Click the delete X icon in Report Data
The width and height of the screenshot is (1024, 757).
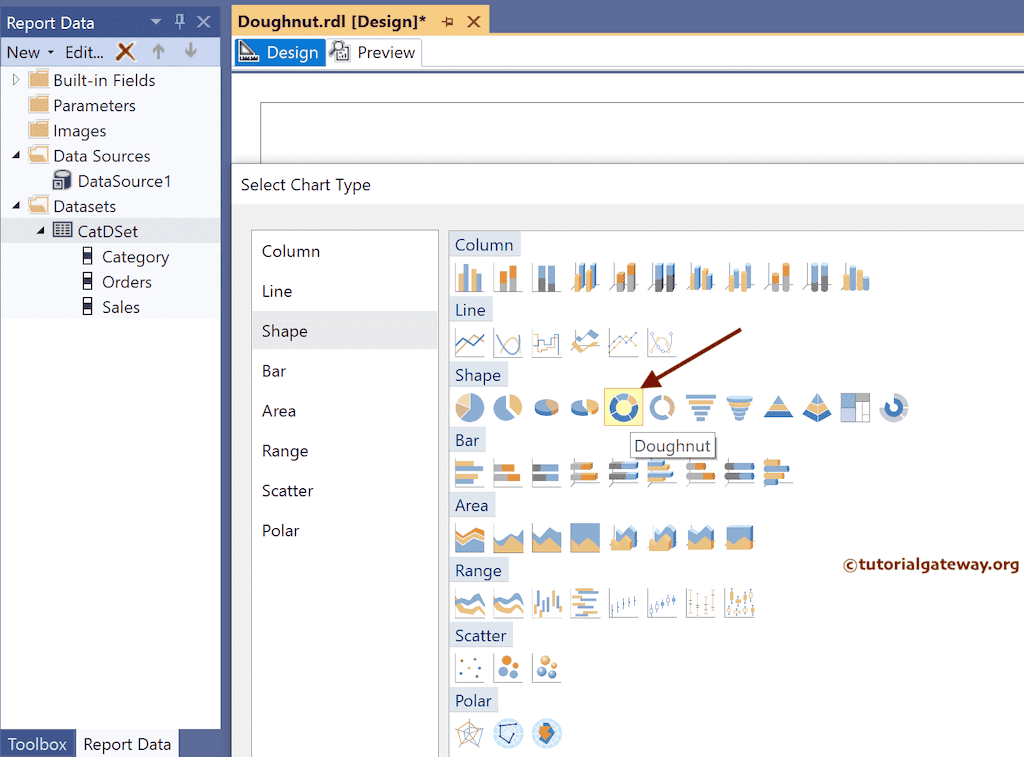(x=125, y=51)
